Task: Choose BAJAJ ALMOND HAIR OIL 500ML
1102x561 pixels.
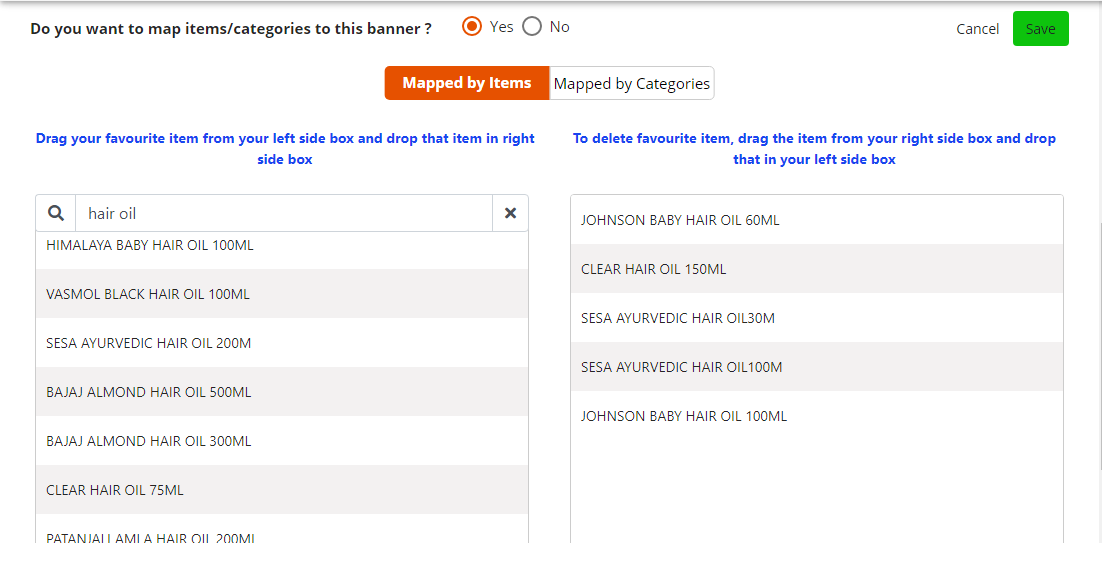Action: (x=149, y=392)
